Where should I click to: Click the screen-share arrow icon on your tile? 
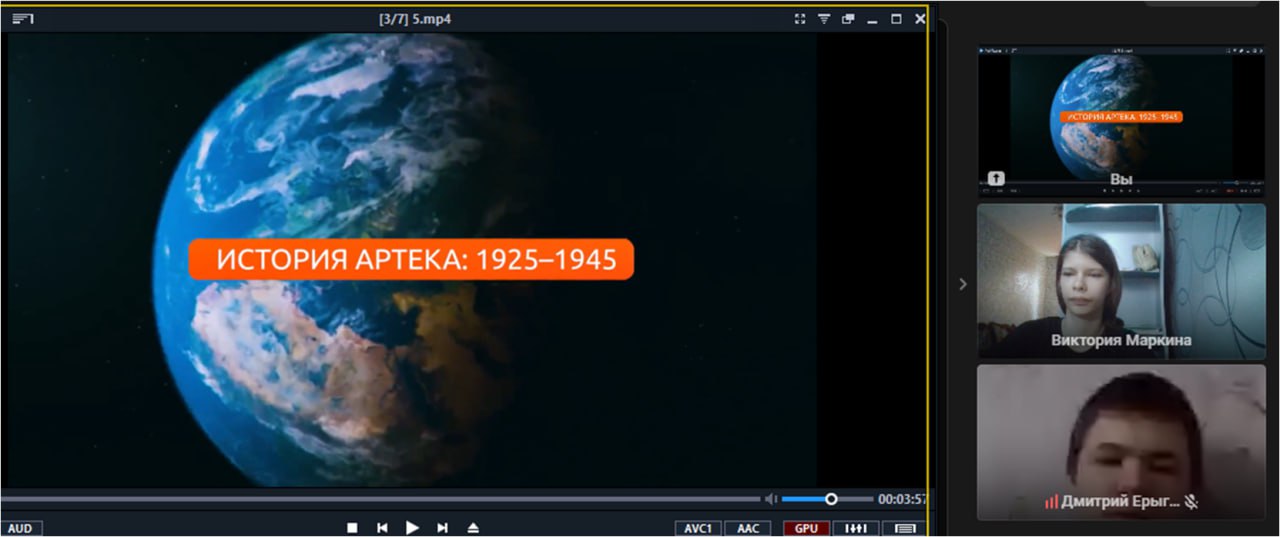tap(996, 178)
